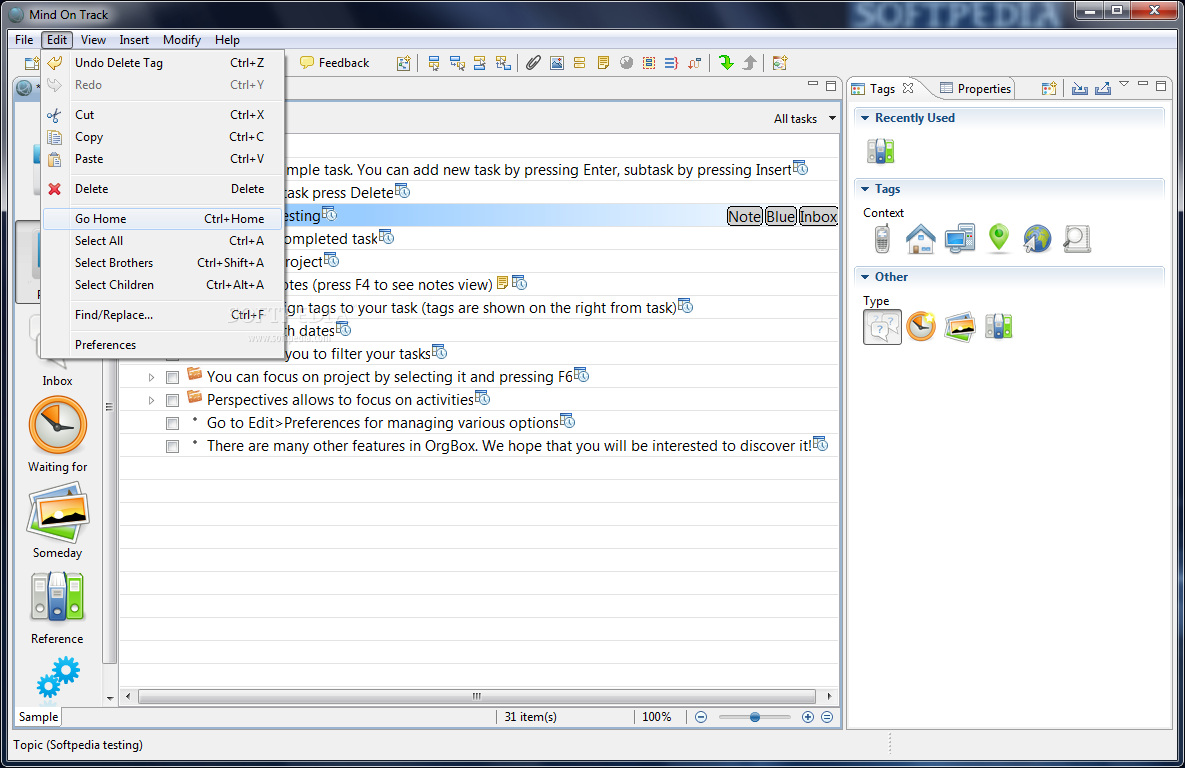Open the File menu
This screenshot has height=768, width=1185.
click(24, 39)
